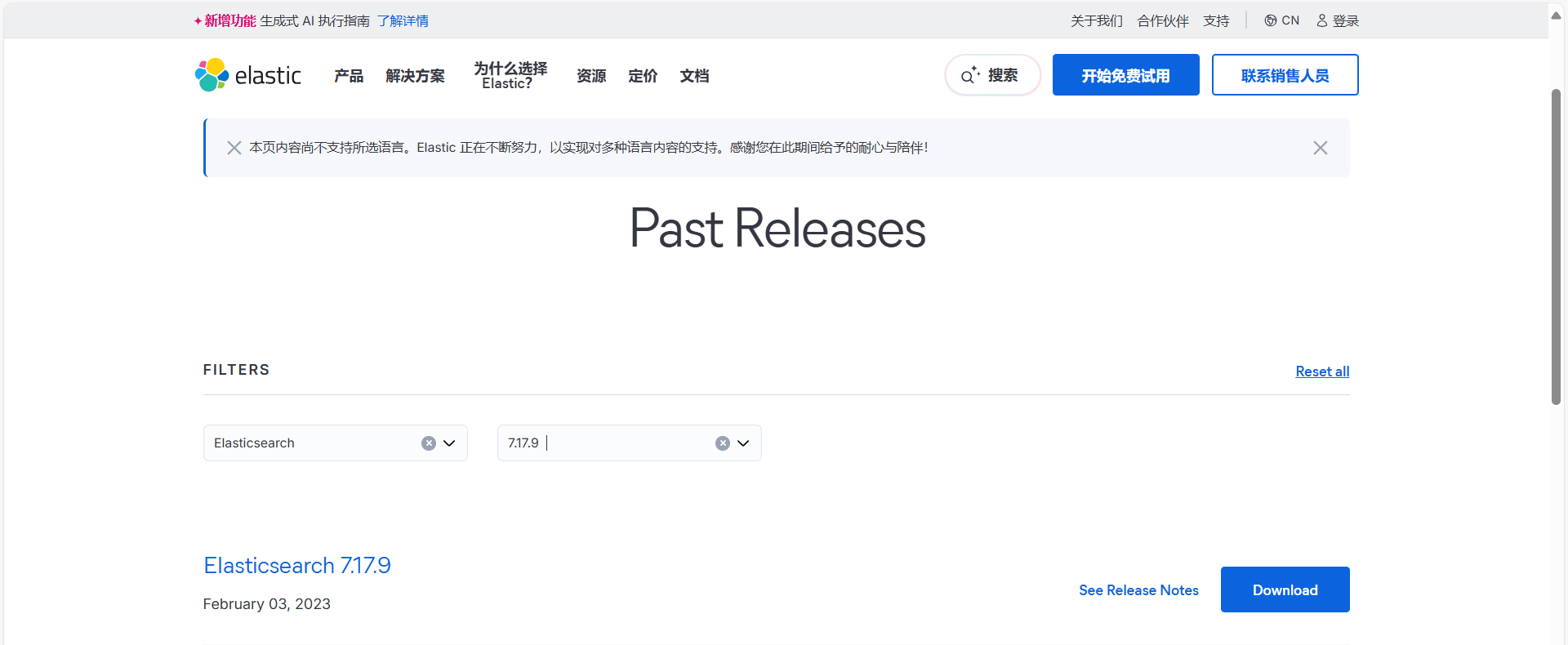Open Elasticsearch 7.17.9 release title link
The width and height of the screenshot is (1568, 645).
click(x=297, y=565)
